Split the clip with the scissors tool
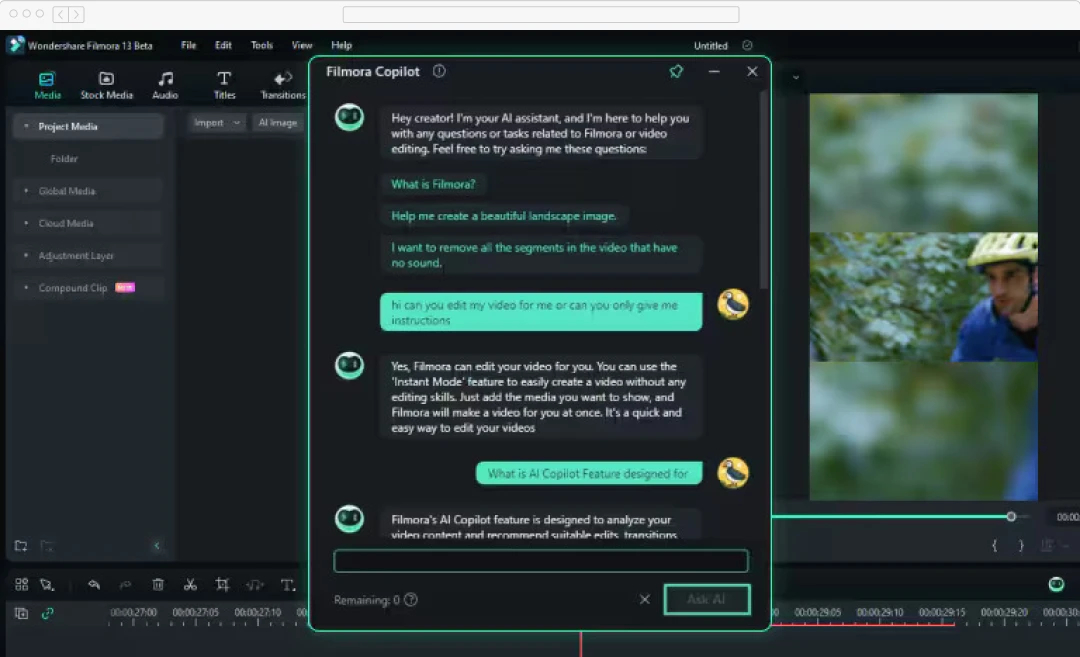This screenshot has width=1080, height=657. (x=190, y=585)
